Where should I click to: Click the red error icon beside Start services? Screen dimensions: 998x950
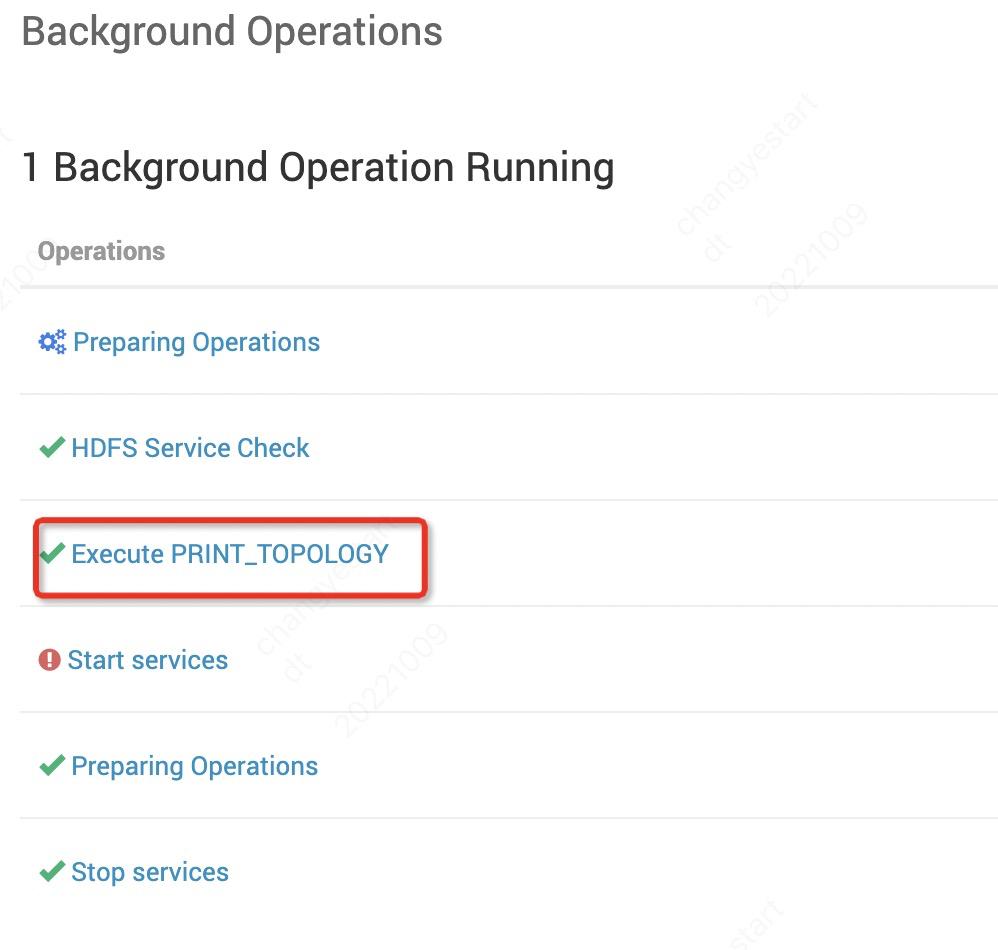(50, 660)
